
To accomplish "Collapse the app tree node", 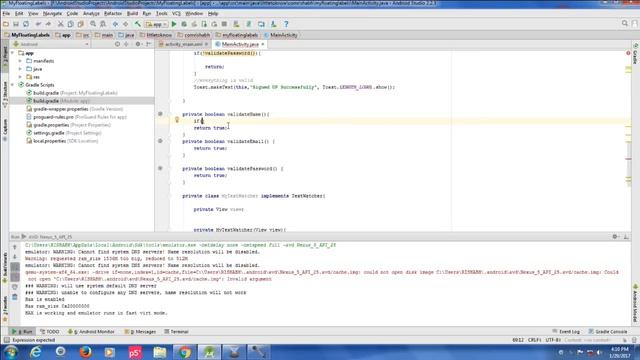I will pyautogui.click(x=13, y=53).
